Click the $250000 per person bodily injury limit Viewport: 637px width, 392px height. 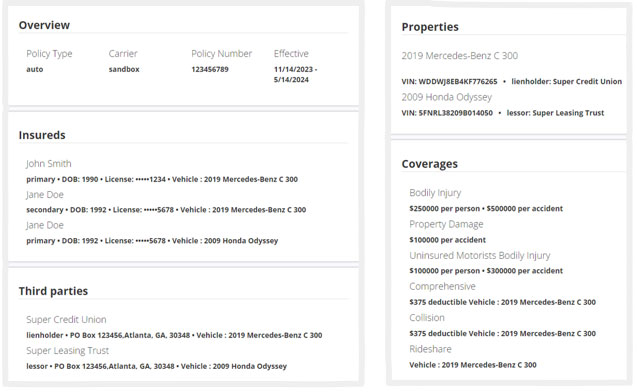tap(444, 208)
